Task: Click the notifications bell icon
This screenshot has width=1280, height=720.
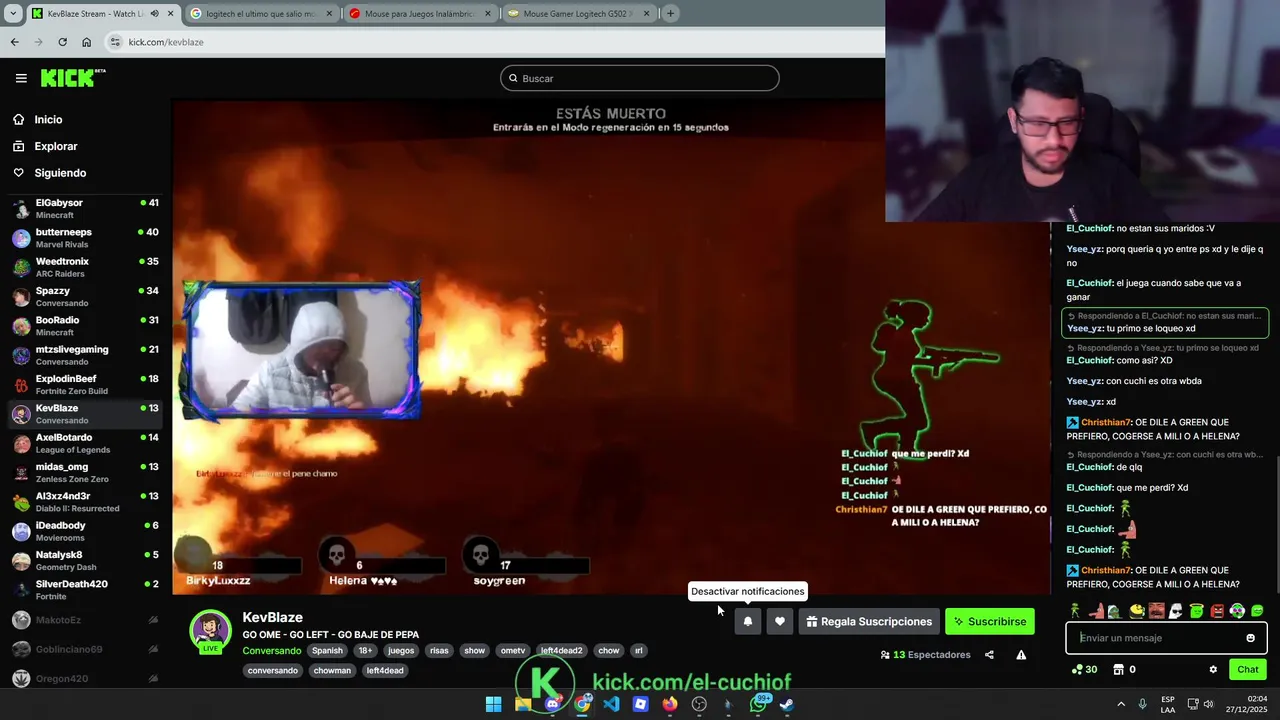Action: point(747,621)
